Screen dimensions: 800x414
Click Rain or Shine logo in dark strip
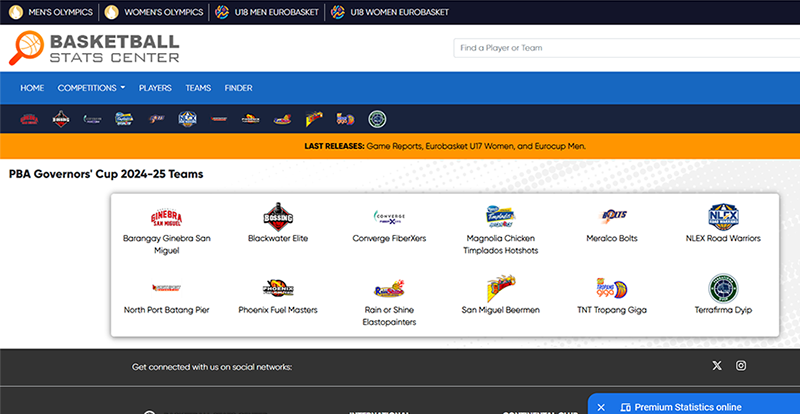[x=282, y=119]
